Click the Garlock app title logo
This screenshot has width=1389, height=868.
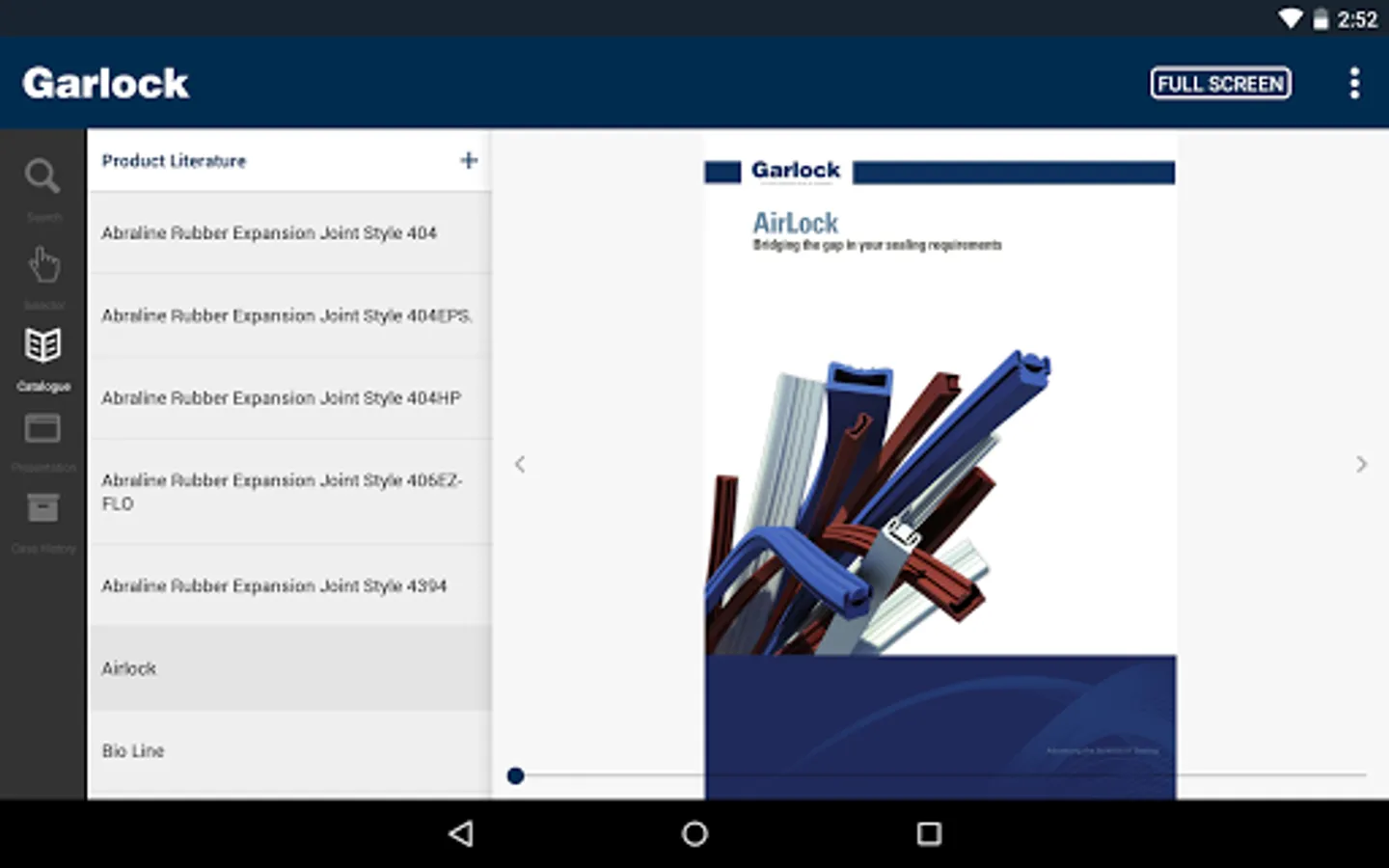tap(105, 83)
